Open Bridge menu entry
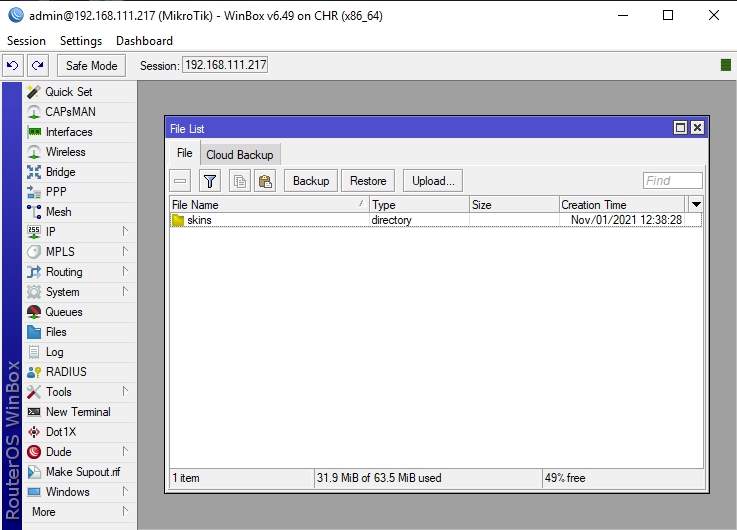 (x=80, y=172)
